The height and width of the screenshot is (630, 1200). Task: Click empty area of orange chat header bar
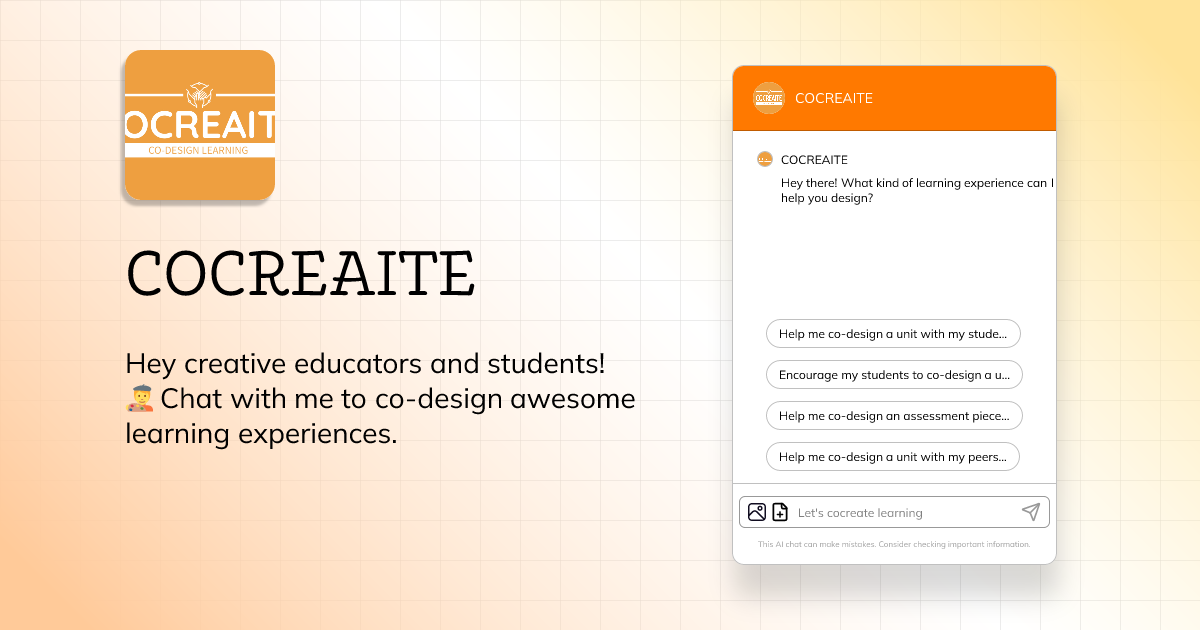click(x=960, y=98)
